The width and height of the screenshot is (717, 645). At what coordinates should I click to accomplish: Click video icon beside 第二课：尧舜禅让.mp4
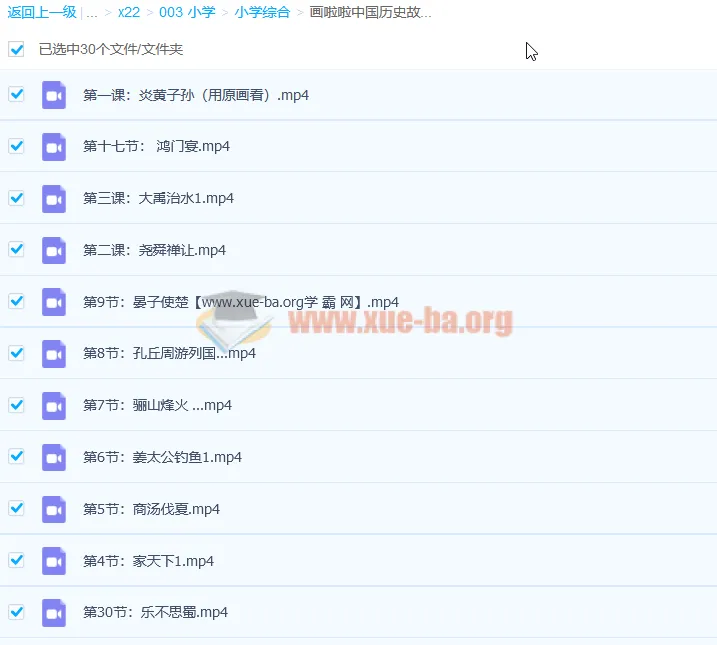tap(54, 250)
